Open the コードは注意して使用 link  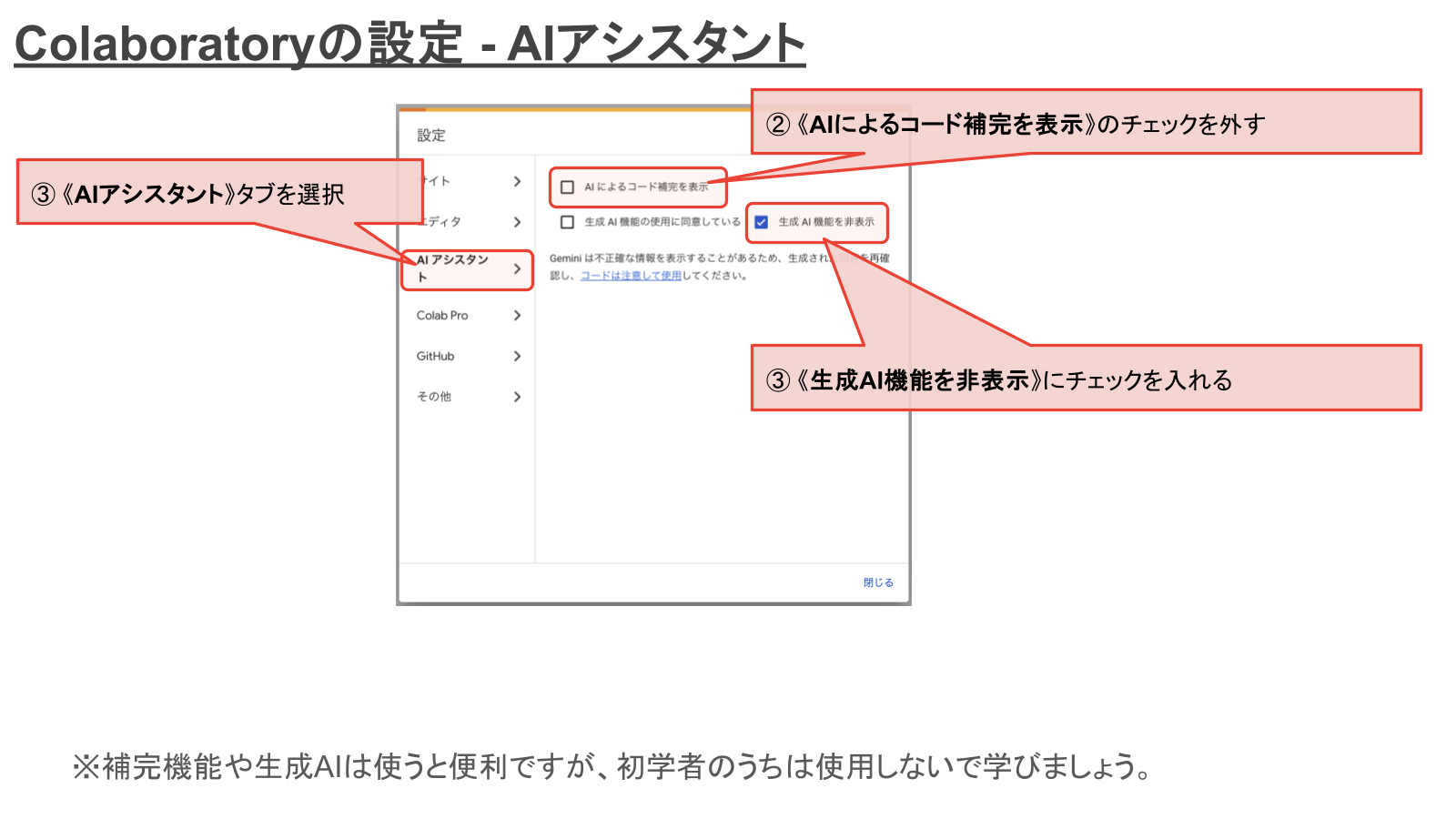click(631, 276)
